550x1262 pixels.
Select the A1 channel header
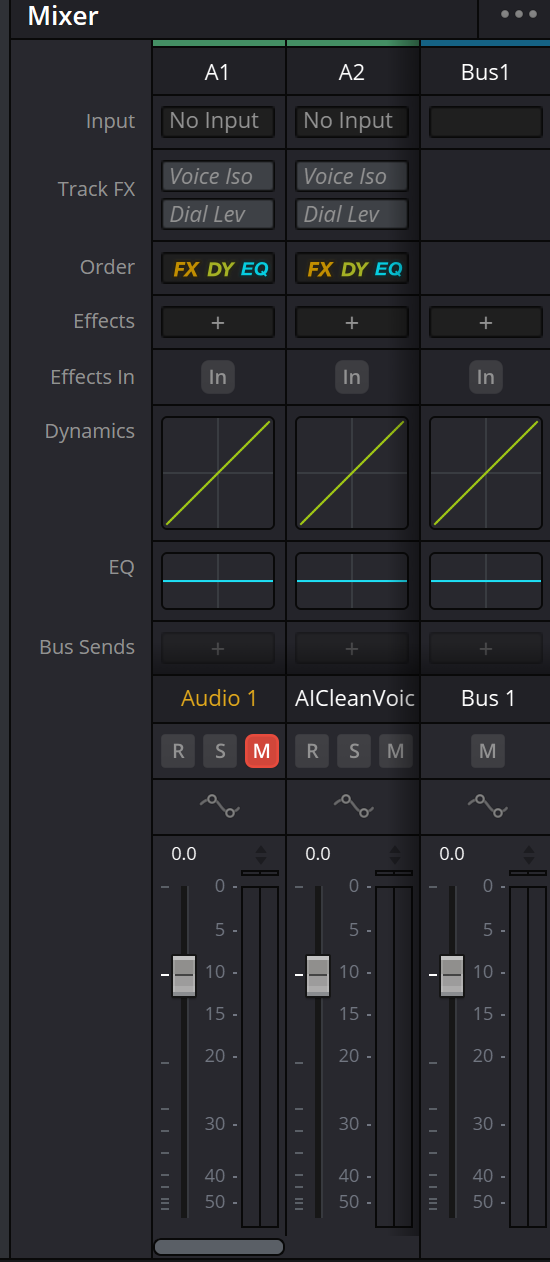[218, 72]
